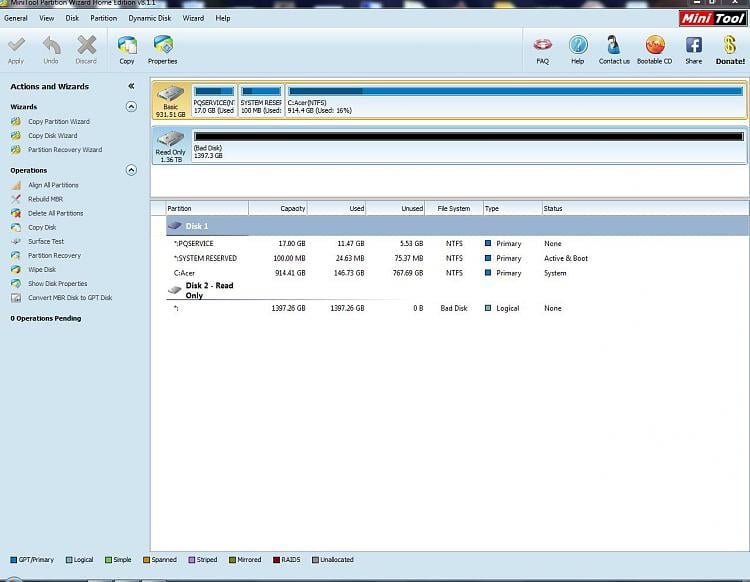Choose Wipe Disk operation
Image resolution: width=750 pixels, height=582 pixels.
[x=42, y=270]
